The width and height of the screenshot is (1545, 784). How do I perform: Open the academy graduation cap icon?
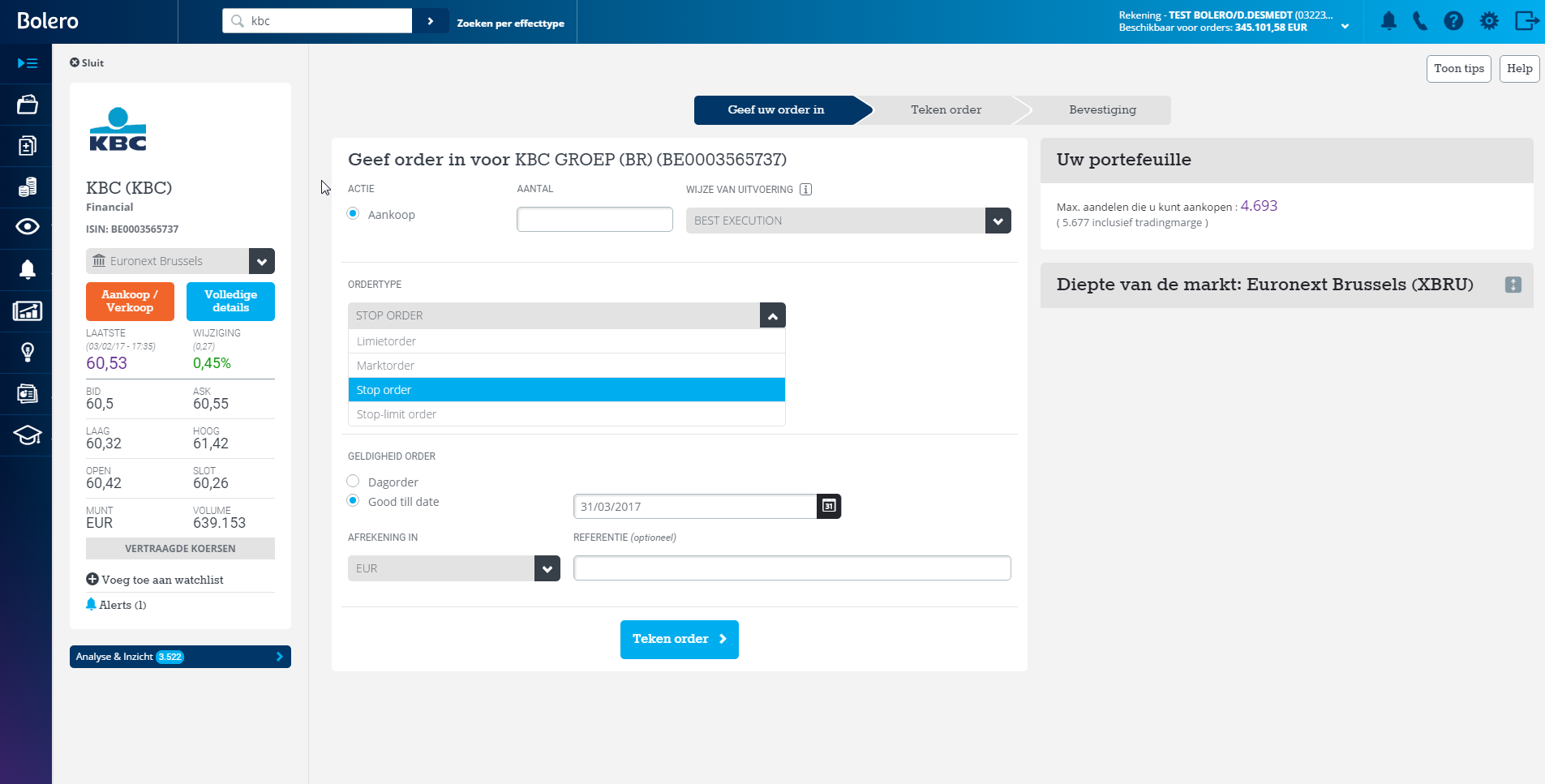tap(27, 435)
